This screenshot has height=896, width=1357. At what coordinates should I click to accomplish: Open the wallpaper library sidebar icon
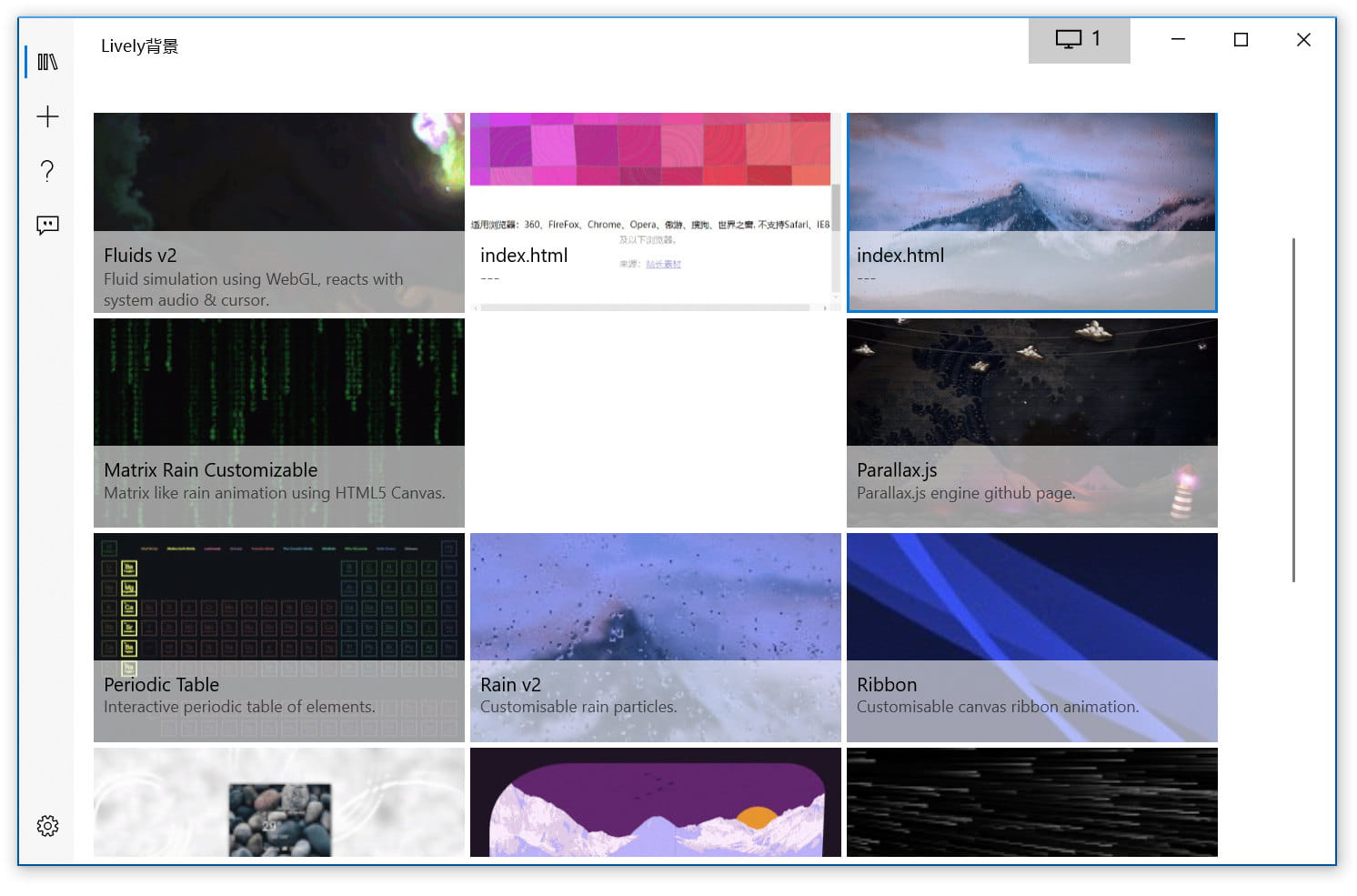click(x=47, y=62)
